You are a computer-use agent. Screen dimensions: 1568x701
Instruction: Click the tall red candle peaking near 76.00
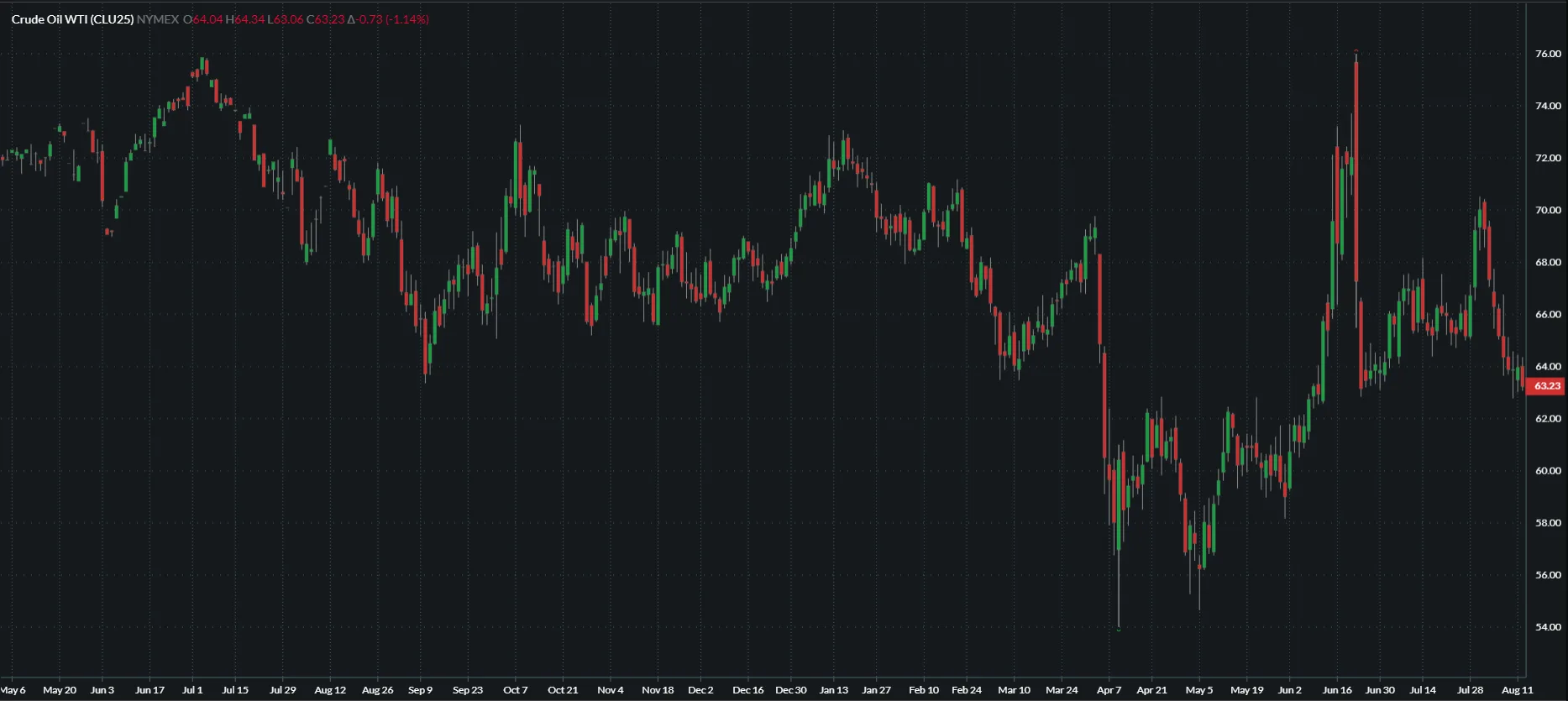point(1356,168)
